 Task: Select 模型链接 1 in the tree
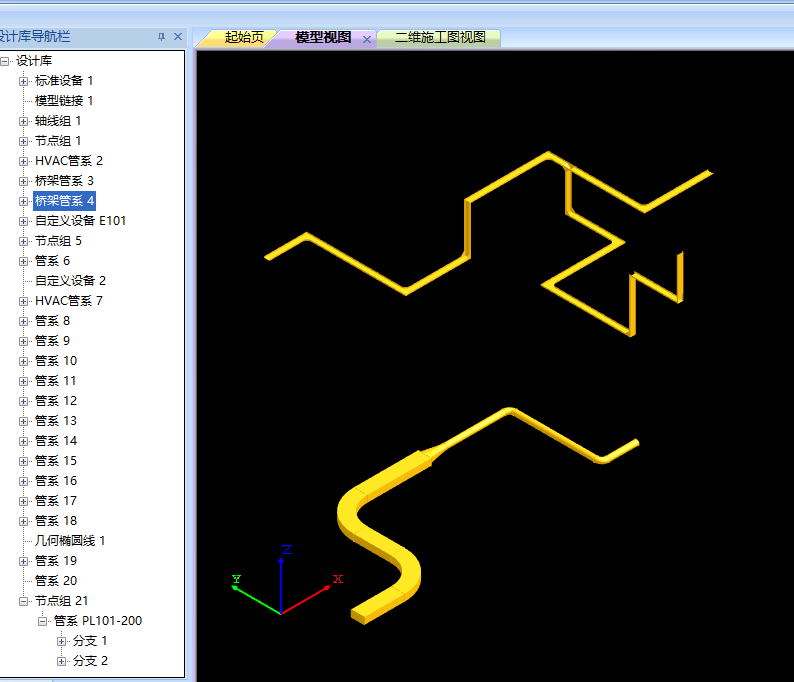coord(64,101)
